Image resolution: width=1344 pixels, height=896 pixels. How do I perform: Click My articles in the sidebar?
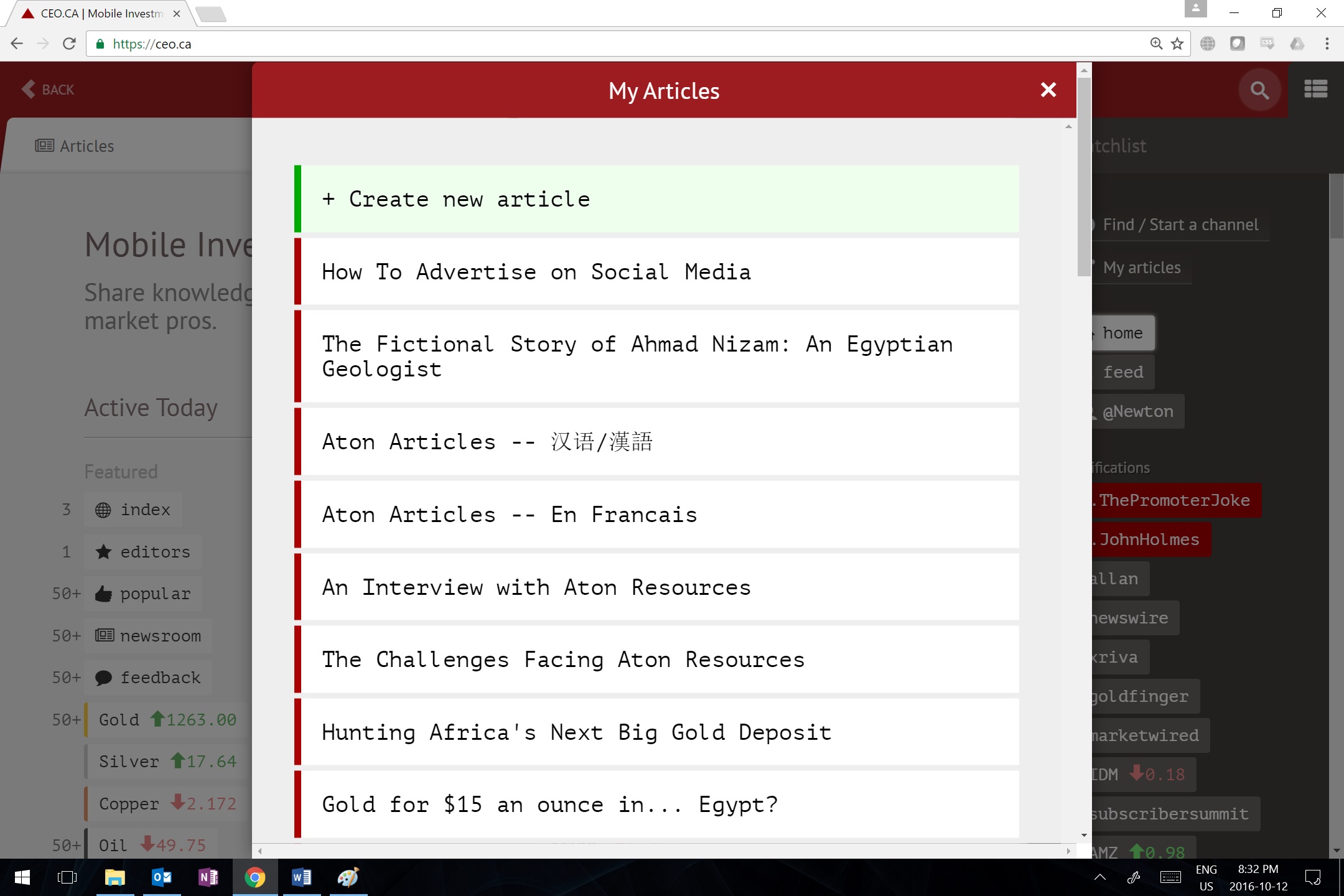(1141, 268)
